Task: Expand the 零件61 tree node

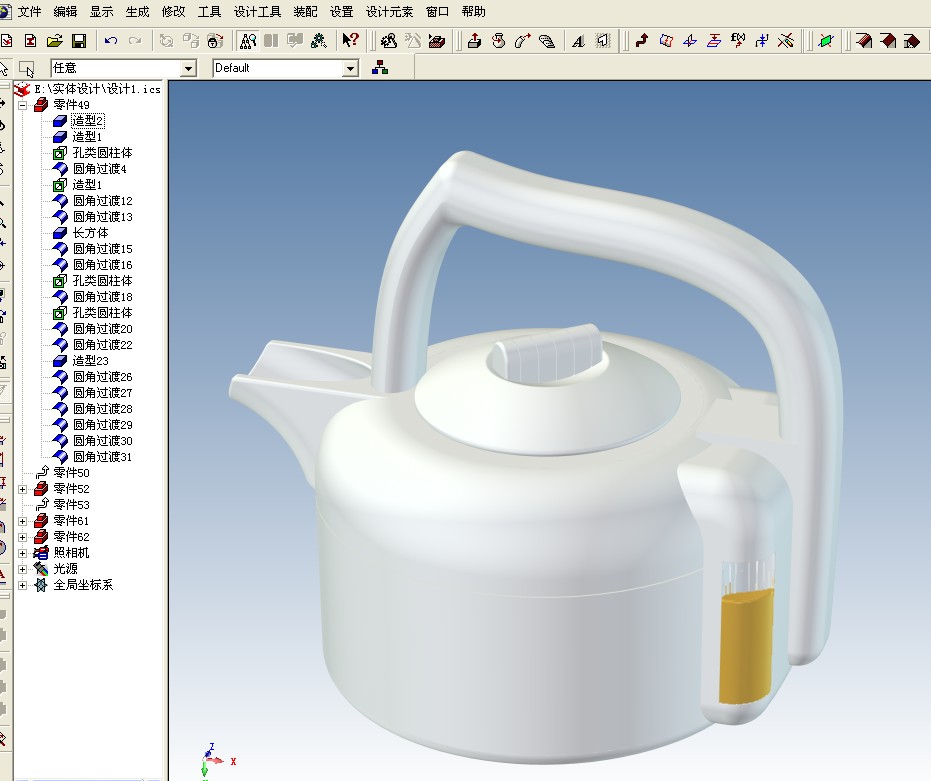Action: point(23,521)
